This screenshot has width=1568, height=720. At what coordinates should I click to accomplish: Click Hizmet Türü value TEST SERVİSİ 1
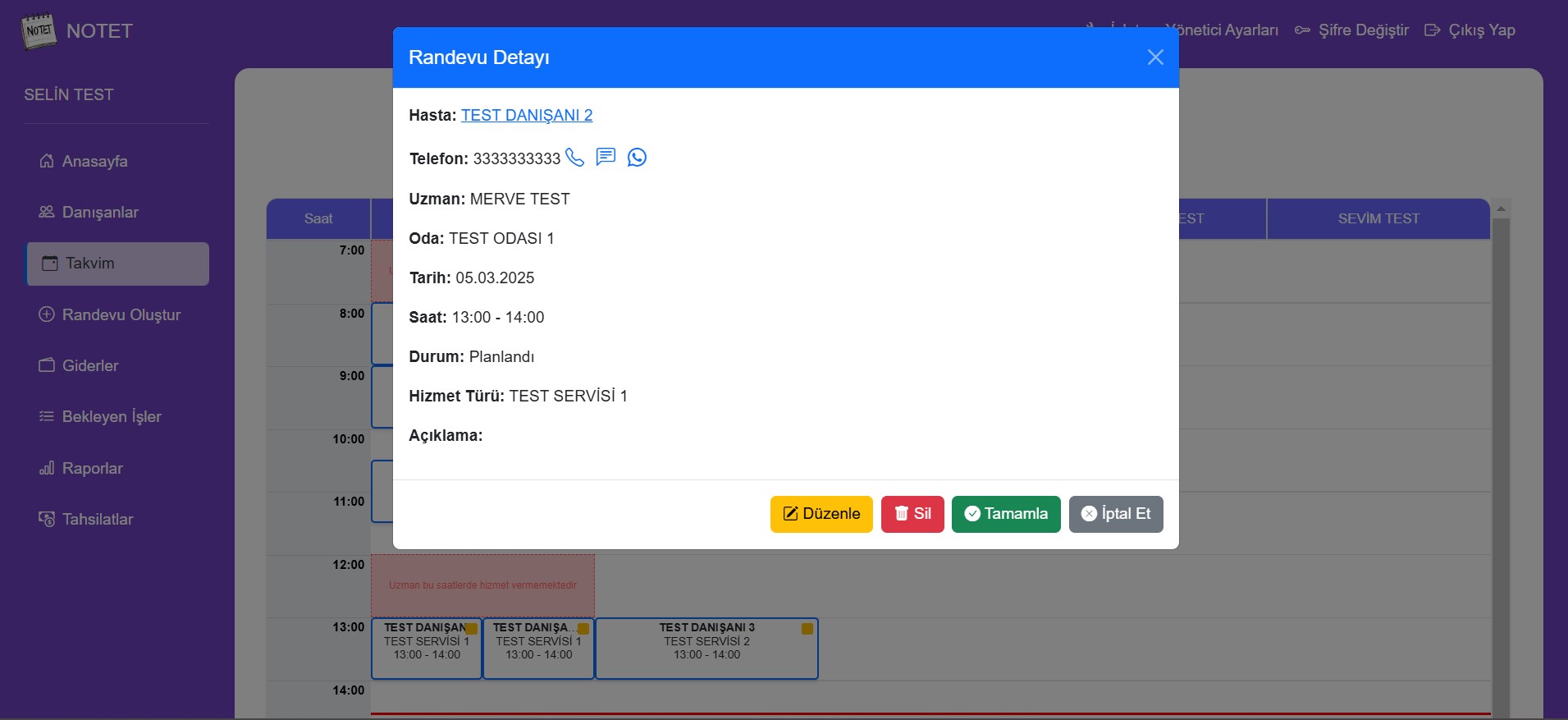coord(568,396)
